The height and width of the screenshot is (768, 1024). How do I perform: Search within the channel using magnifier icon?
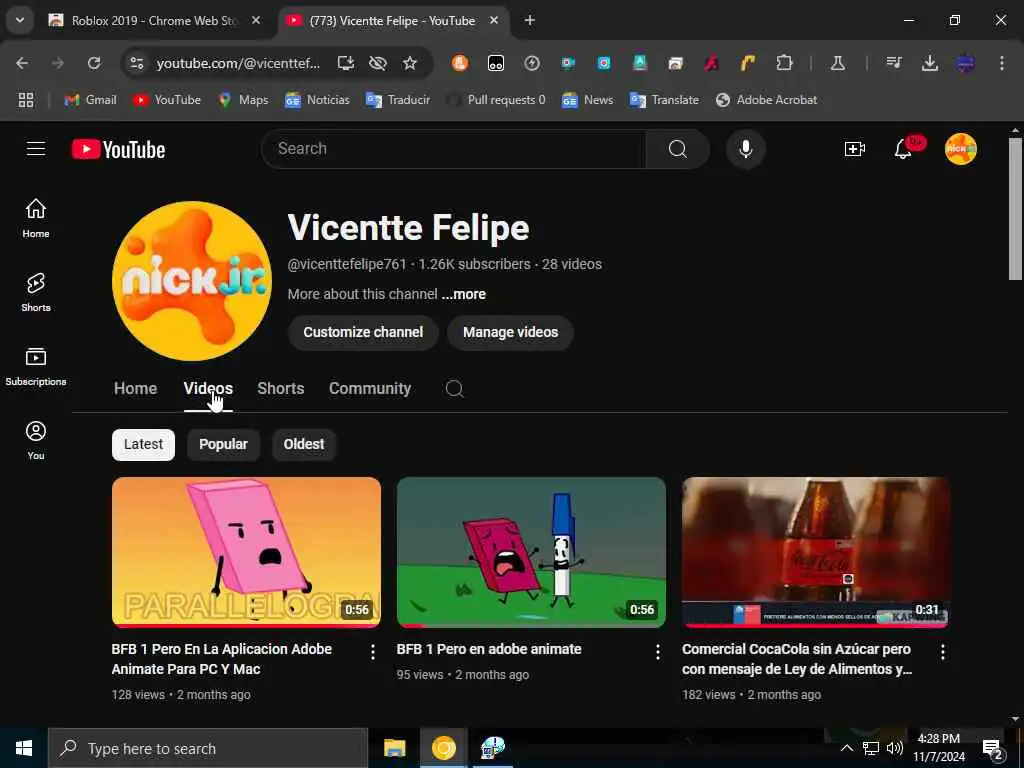click(455, 389)
